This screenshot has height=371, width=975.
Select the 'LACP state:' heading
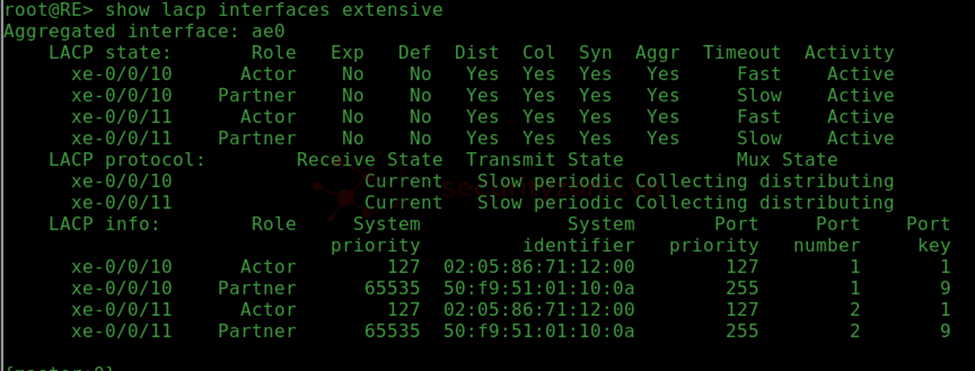tap(109, 53)
